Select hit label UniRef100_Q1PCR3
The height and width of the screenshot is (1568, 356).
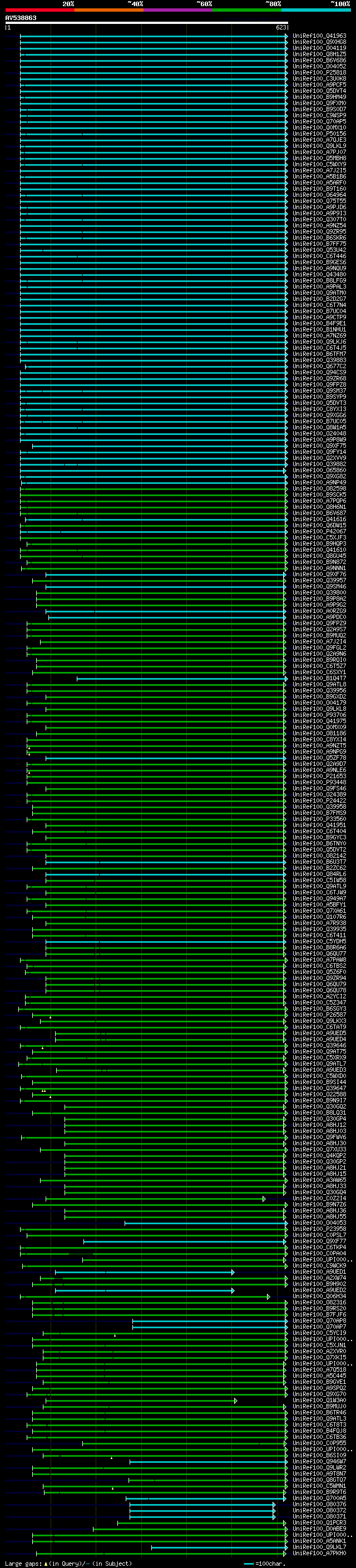pos(319,1522)
